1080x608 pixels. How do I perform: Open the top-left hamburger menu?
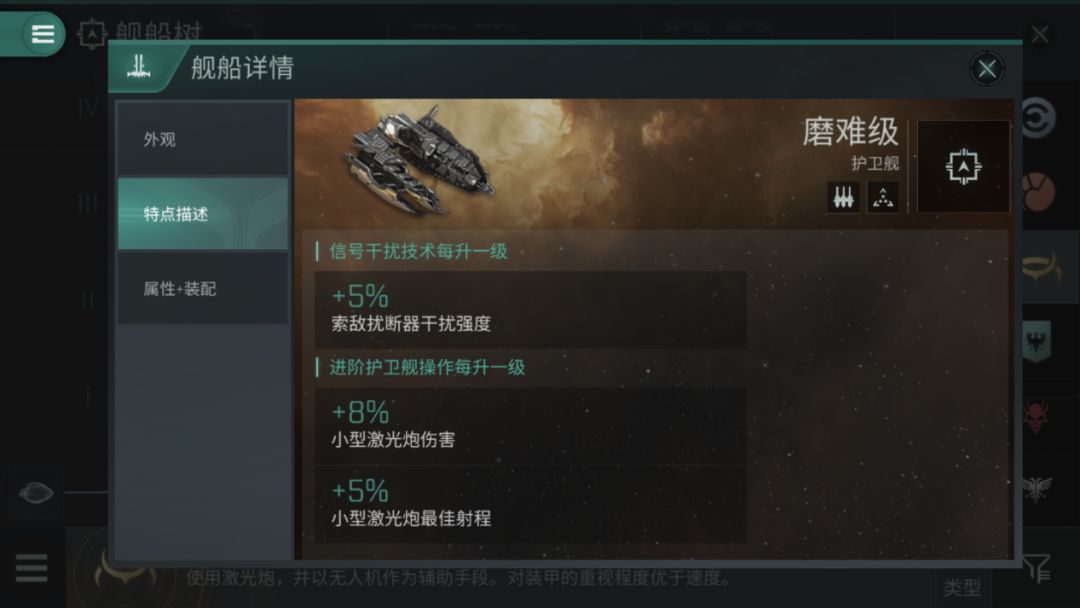pyautogui.click(x=42, y=33)
